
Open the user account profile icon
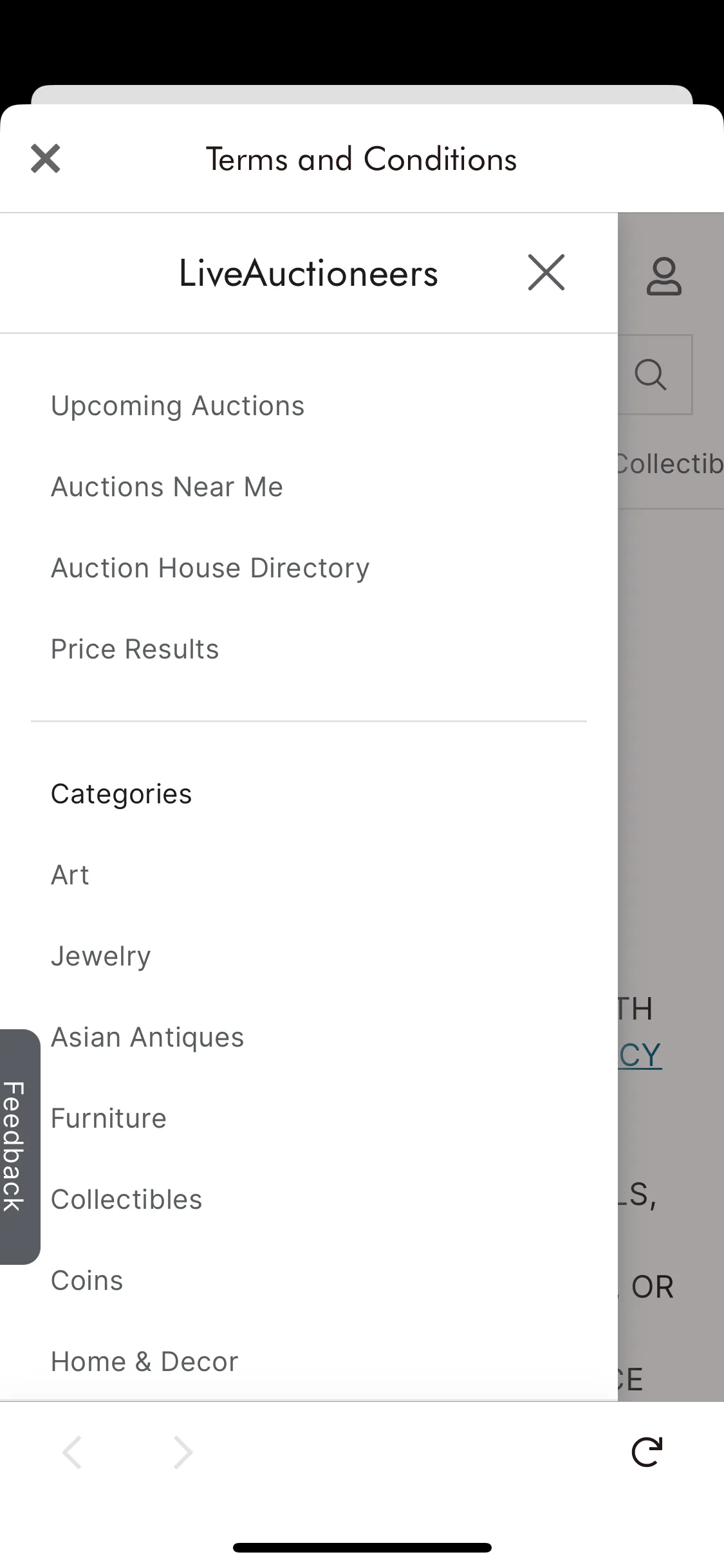(664, 277)
